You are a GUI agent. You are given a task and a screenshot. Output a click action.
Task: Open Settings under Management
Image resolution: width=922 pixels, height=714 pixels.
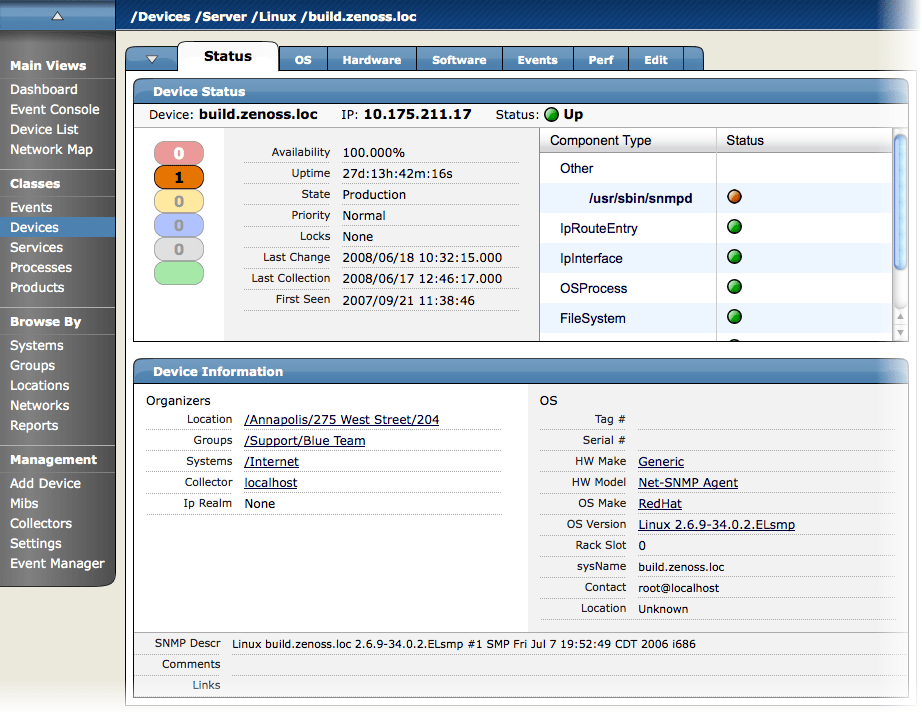click(35, 543)
